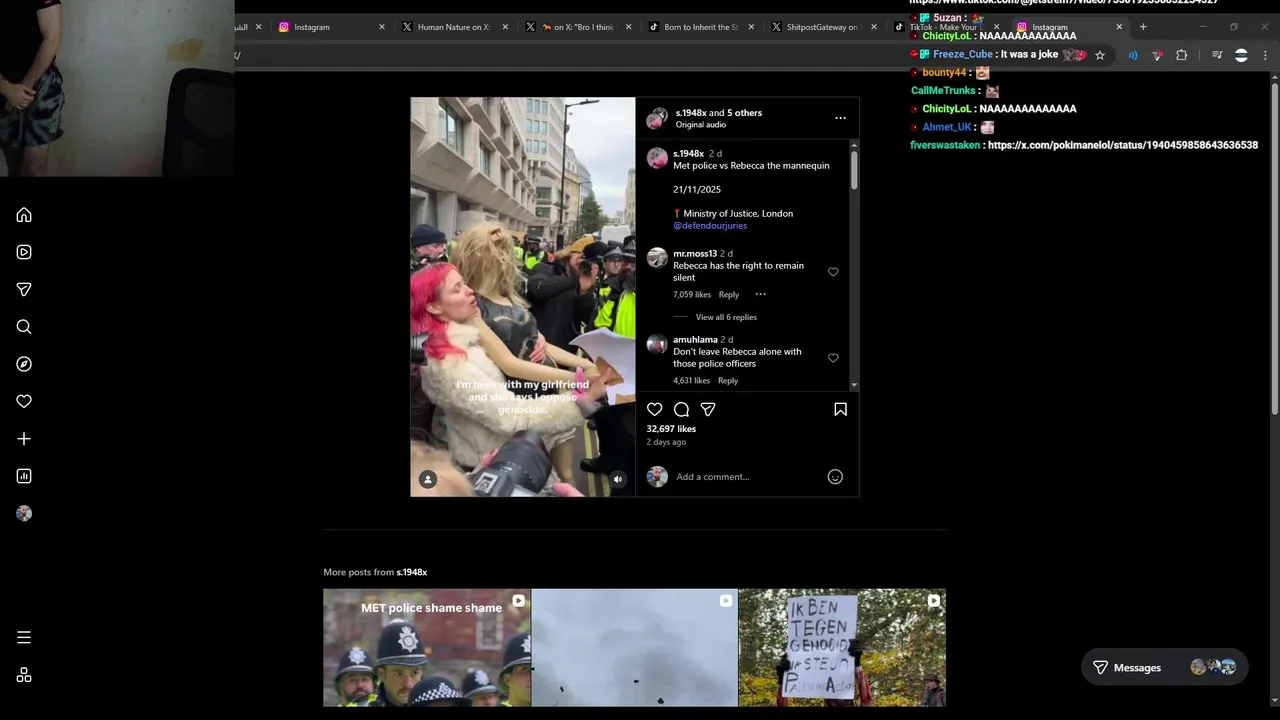Expand View all 6 replies
The width and height of the screenshot is (1280, 720).
[x=726, y=317]
